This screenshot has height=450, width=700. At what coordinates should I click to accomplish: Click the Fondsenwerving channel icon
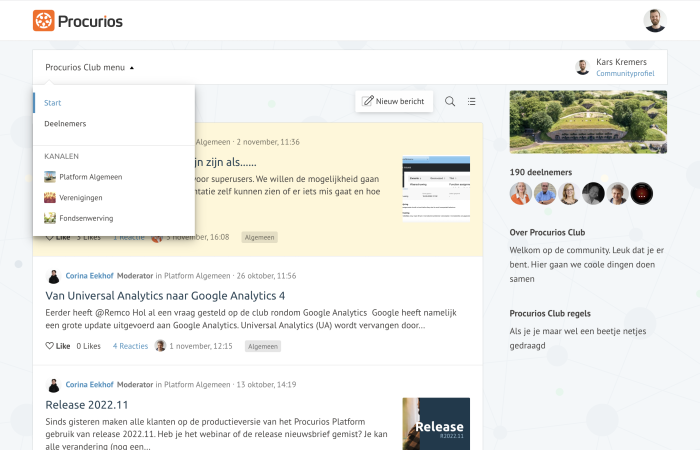pyautogui.click(x=50, y=218)
